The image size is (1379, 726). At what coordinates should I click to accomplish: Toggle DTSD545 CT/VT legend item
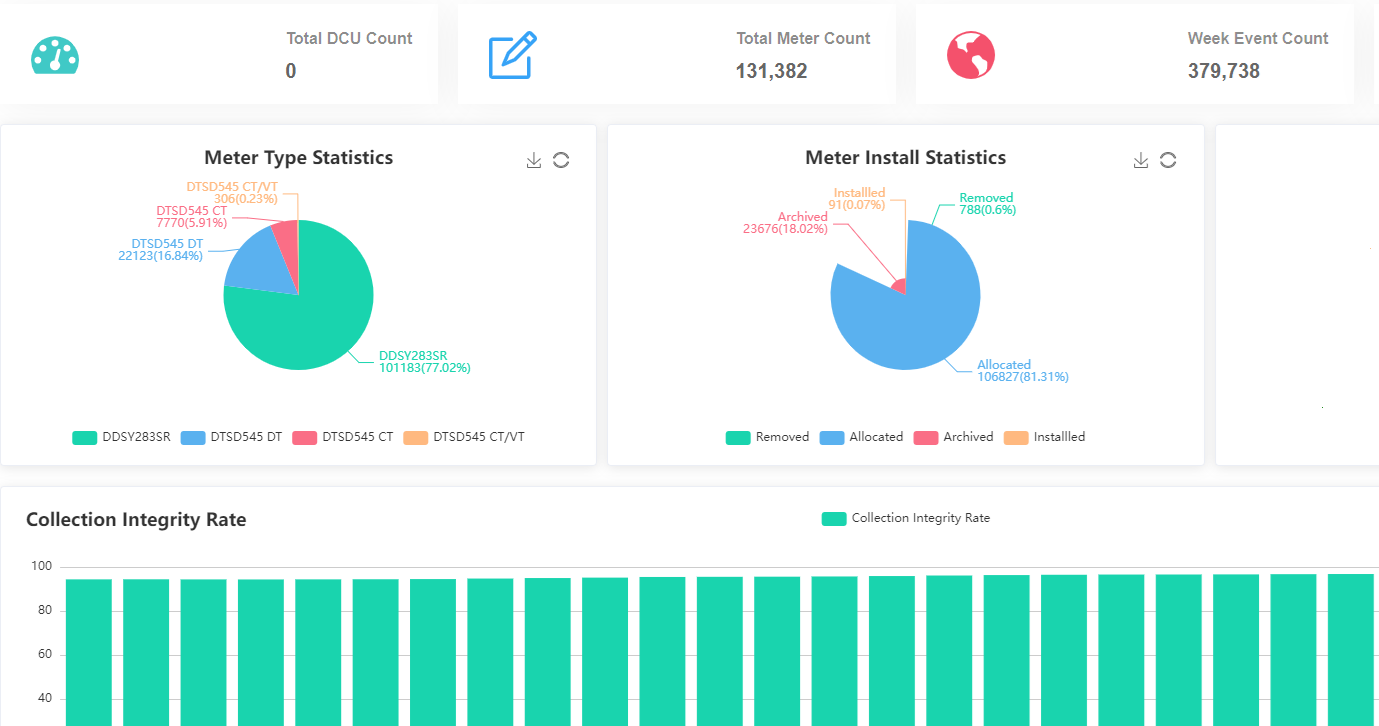tap(464, 437)
